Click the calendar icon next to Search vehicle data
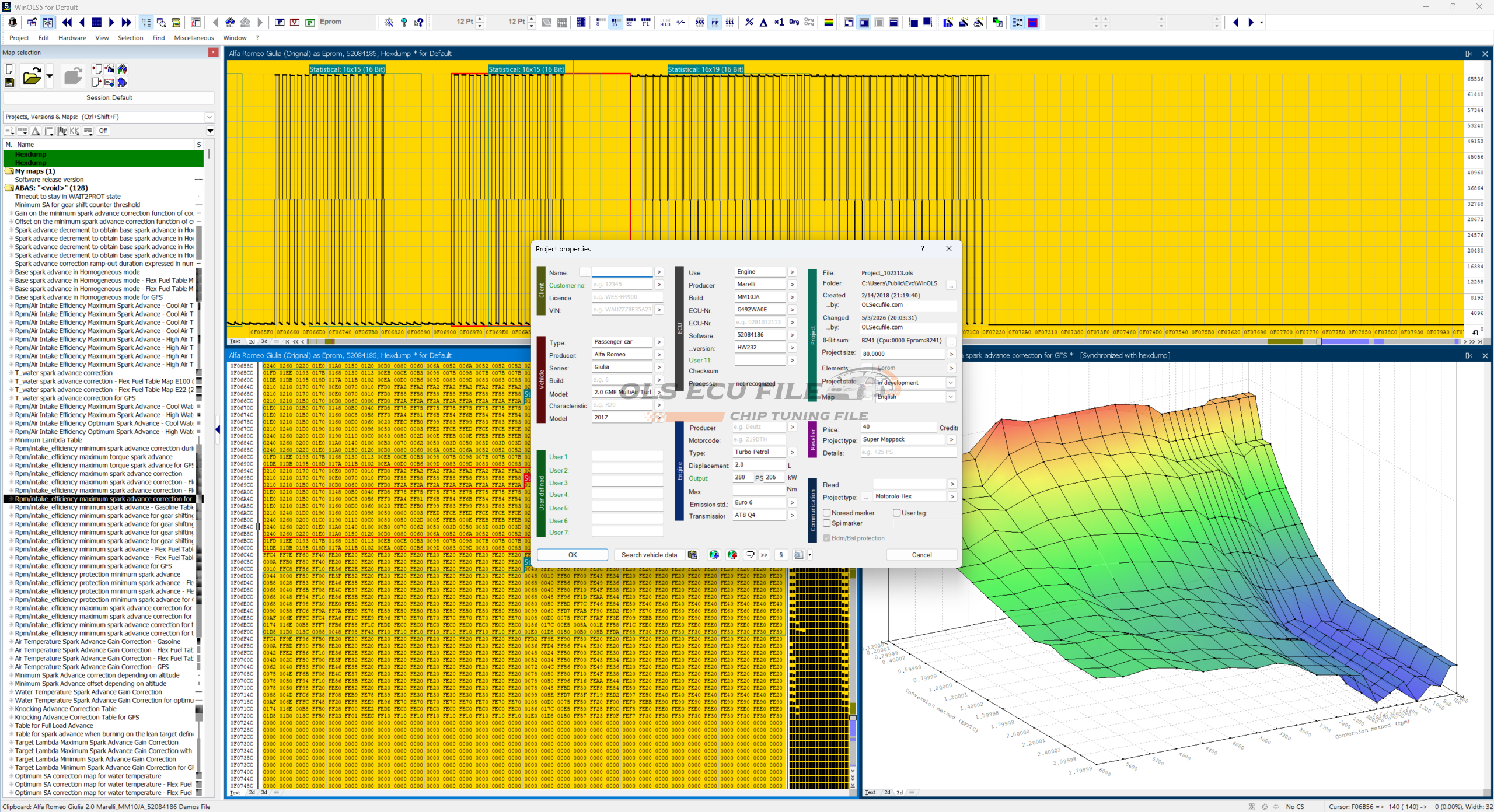This screenshot has width=1494, height=812. [692, 555]
